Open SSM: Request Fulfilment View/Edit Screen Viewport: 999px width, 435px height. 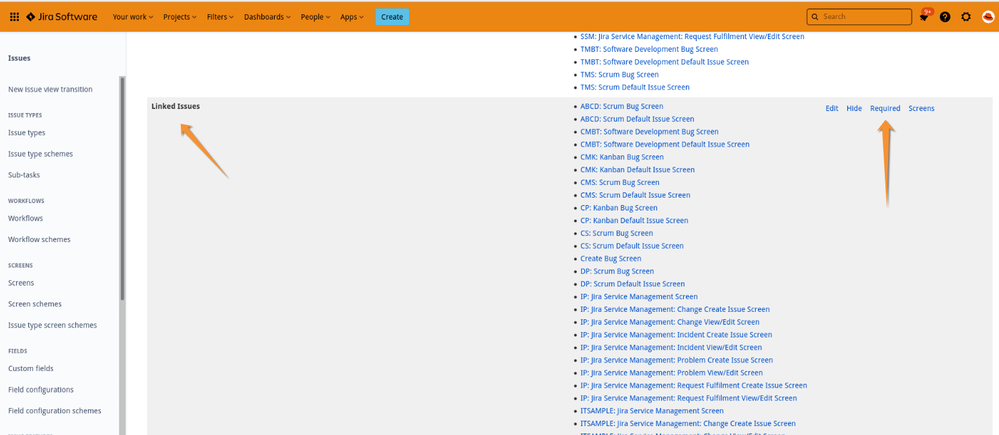click(692, 37)
